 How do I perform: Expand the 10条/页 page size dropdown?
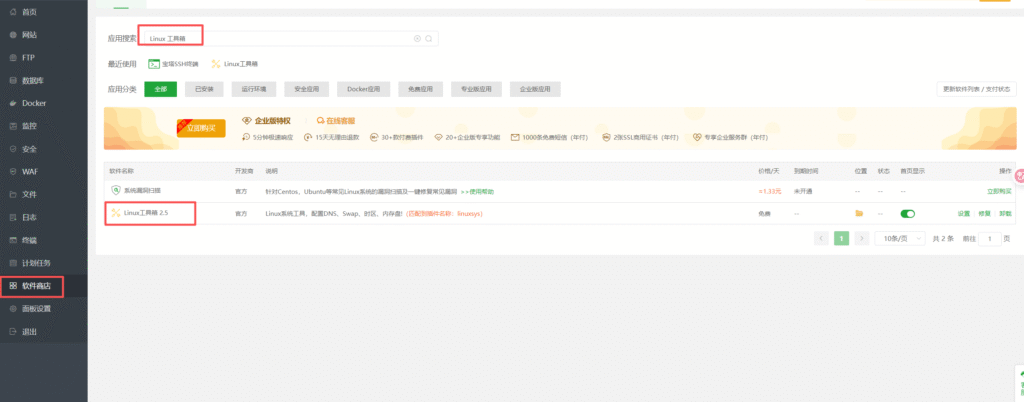pos(898,239)
